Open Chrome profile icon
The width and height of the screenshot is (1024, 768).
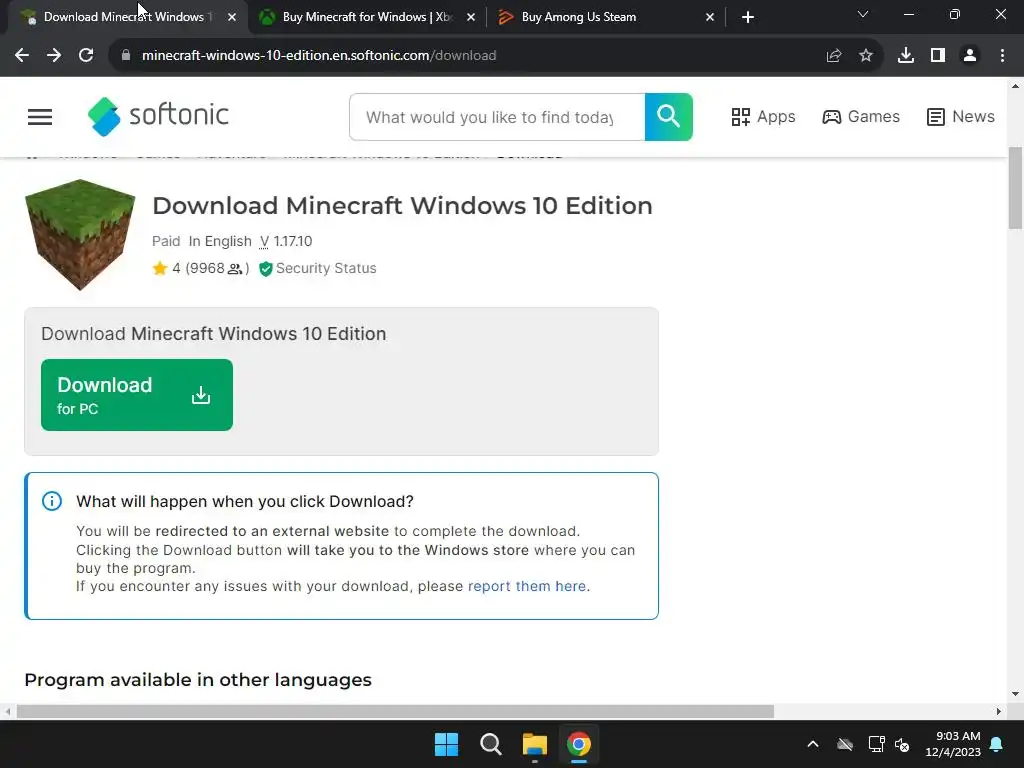pyautogui.click(x=970, y=56)
